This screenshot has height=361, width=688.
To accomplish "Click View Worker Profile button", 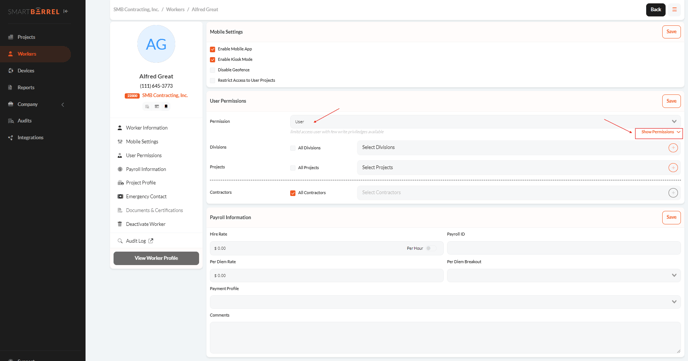I will tap(156, 258).
